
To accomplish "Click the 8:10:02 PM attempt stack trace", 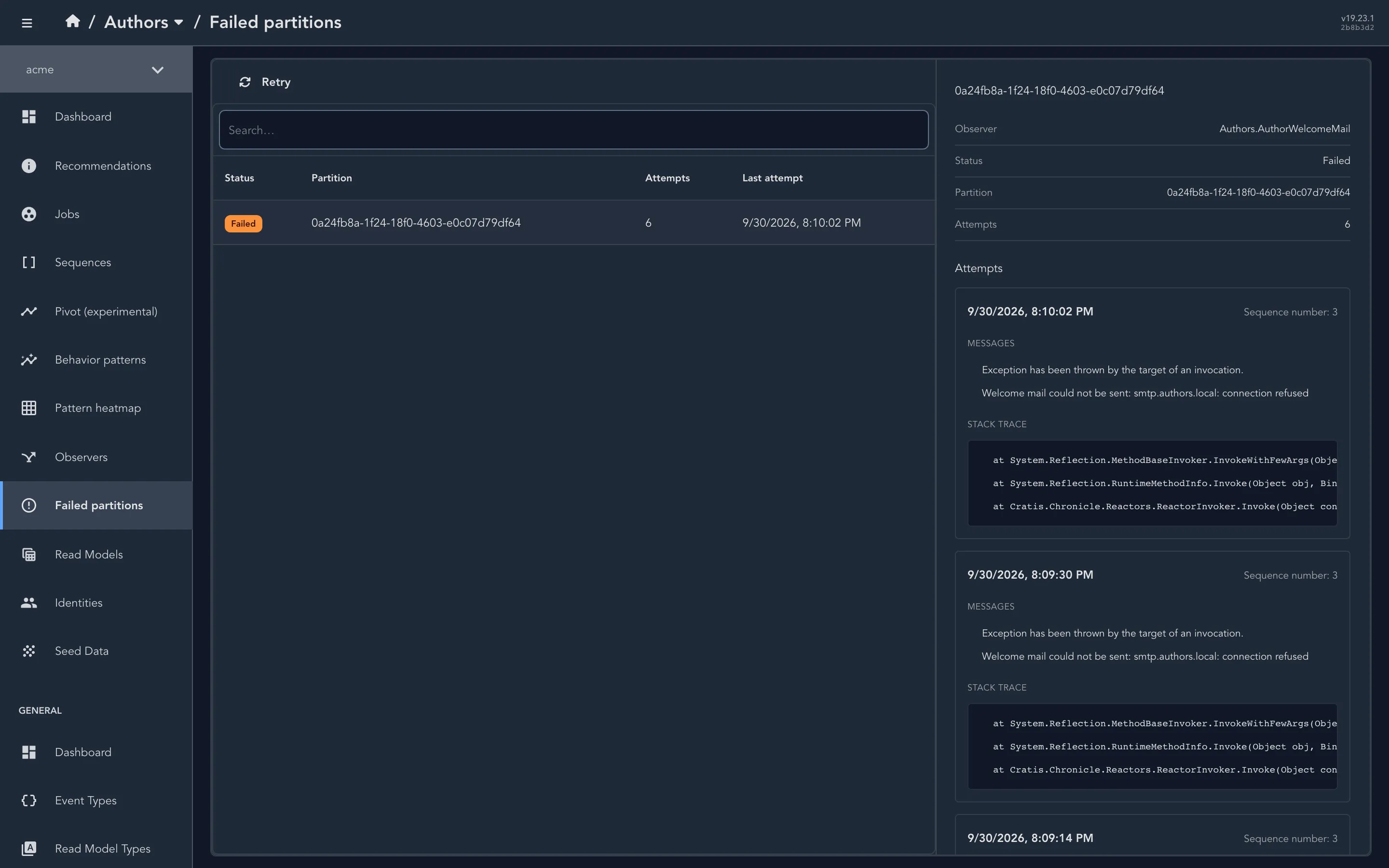I will coord(1152,483).
